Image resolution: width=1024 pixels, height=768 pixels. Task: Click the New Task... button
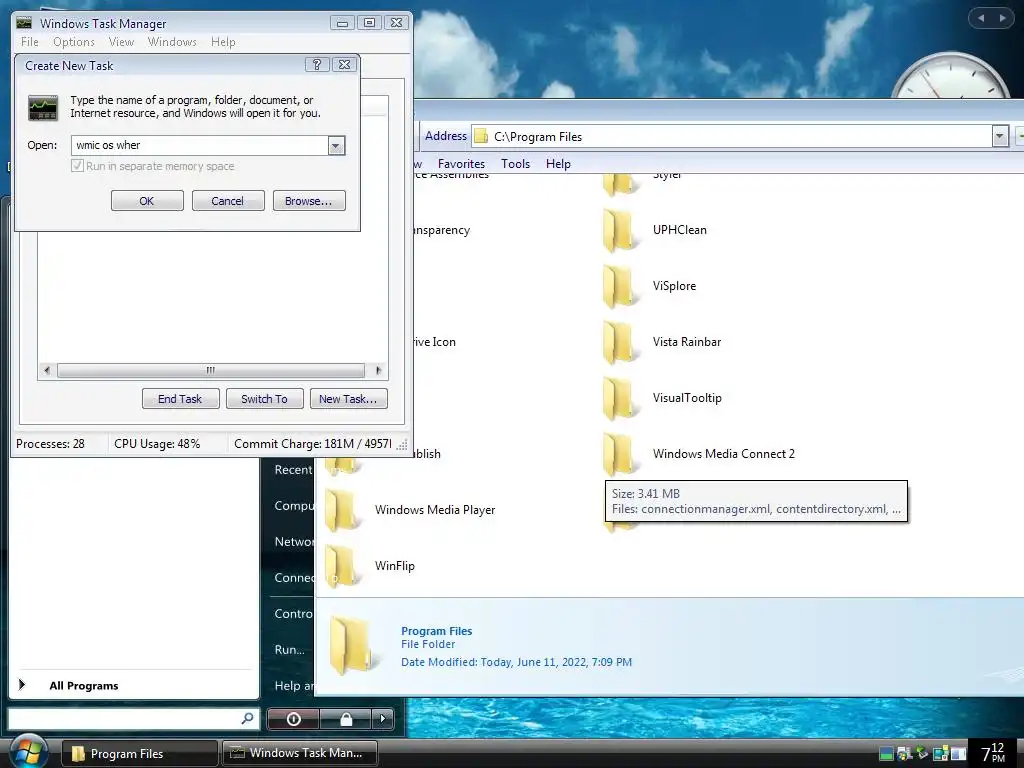click(349, 399)
